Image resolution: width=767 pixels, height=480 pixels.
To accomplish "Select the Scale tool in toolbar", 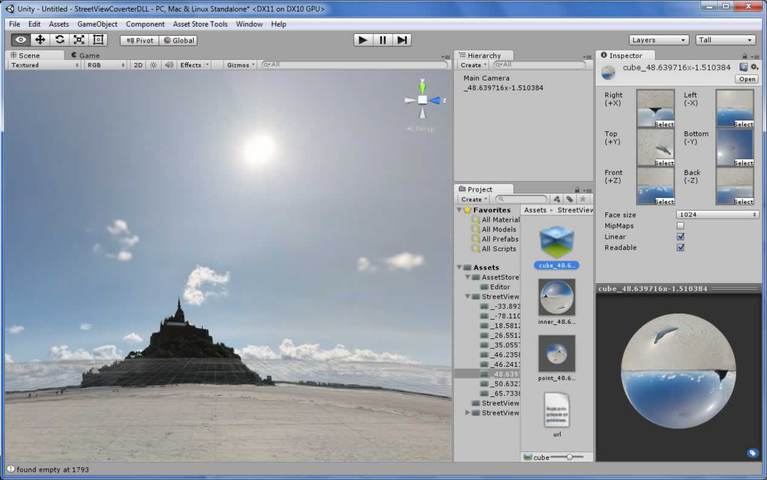I will coord(79,40).
